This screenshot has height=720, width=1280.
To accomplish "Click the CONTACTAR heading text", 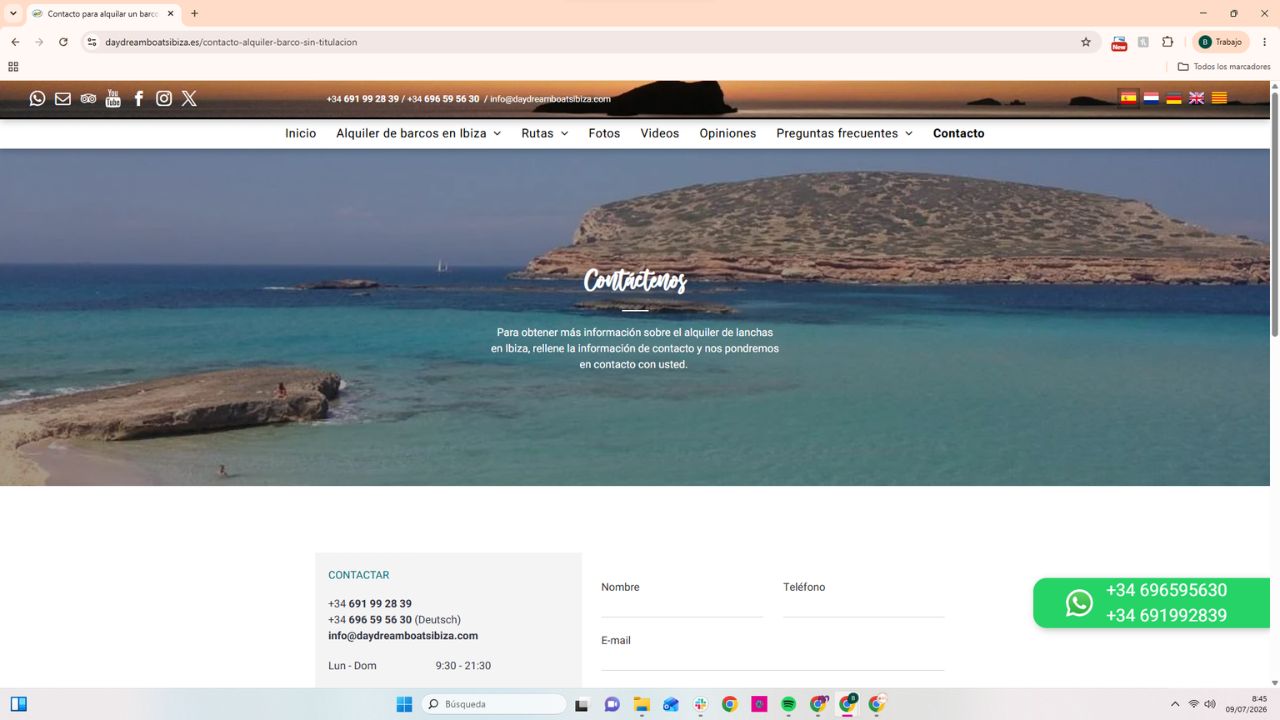I will coord(358,575).
